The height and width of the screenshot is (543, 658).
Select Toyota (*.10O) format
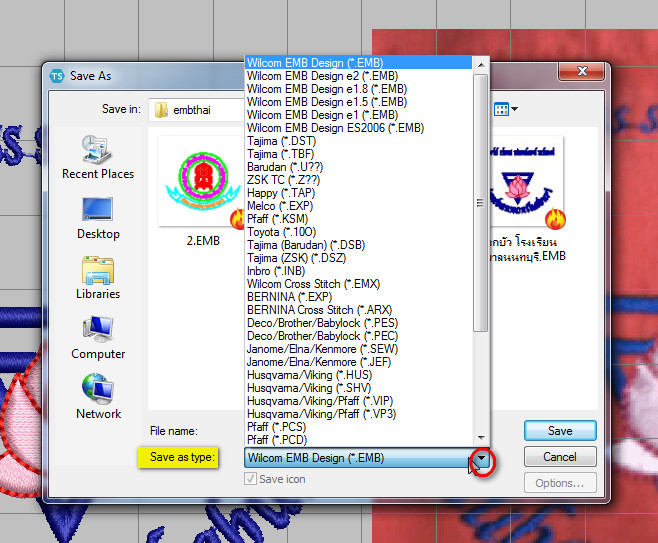click(359, 232)
